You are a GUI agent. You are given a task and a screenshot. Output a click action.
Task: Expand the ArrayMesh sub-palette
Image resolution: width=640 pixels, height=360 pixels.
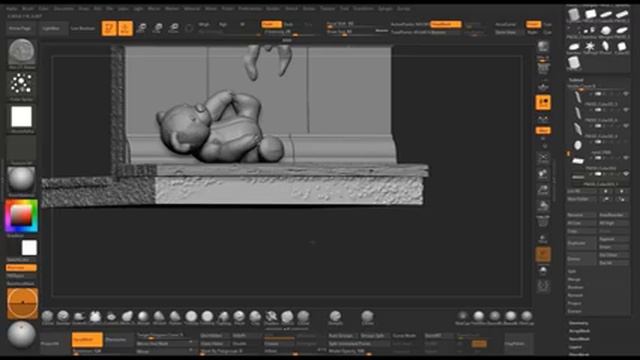click(x=580, y=331)
